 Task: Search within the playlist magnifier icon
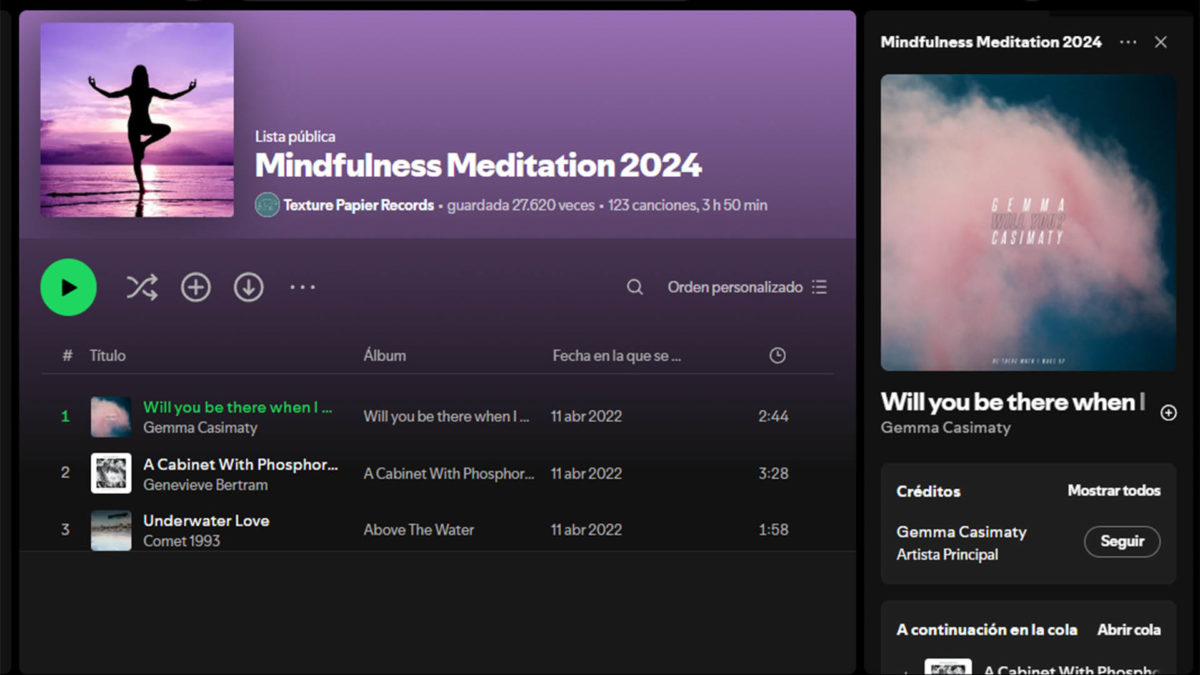tap(635, 288)
